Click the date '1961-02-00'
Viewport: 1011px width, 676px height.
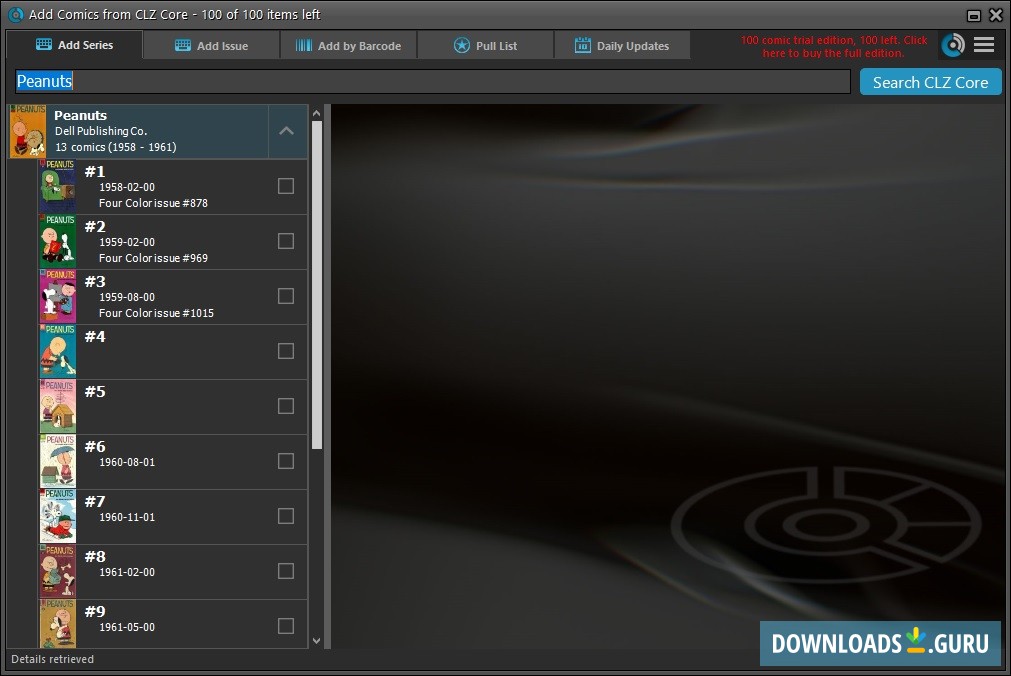point(127,572)
